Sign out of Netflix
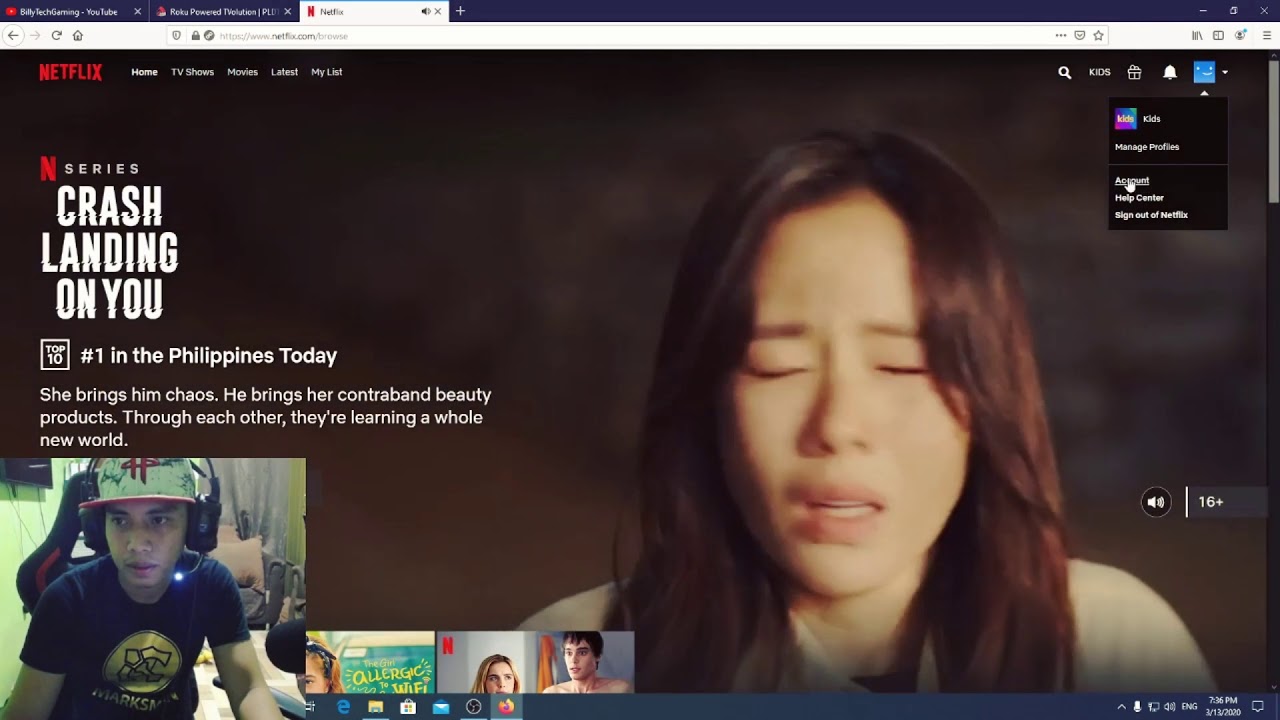This screenshot has height=720, width=1280. (1151, 215)
